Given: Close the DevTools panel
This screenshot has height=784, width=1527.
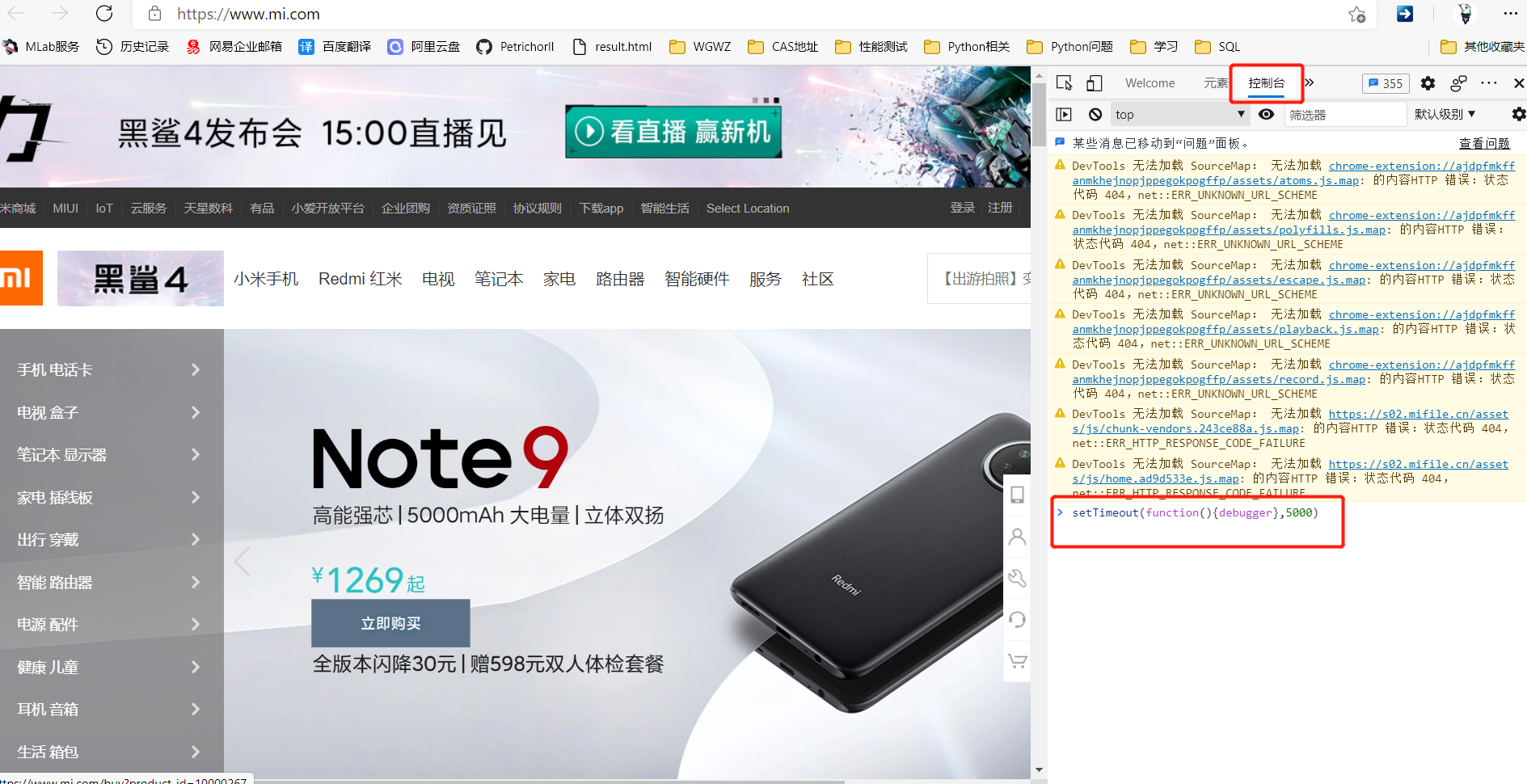Looking at the screenshot, I should point(1518,83).
